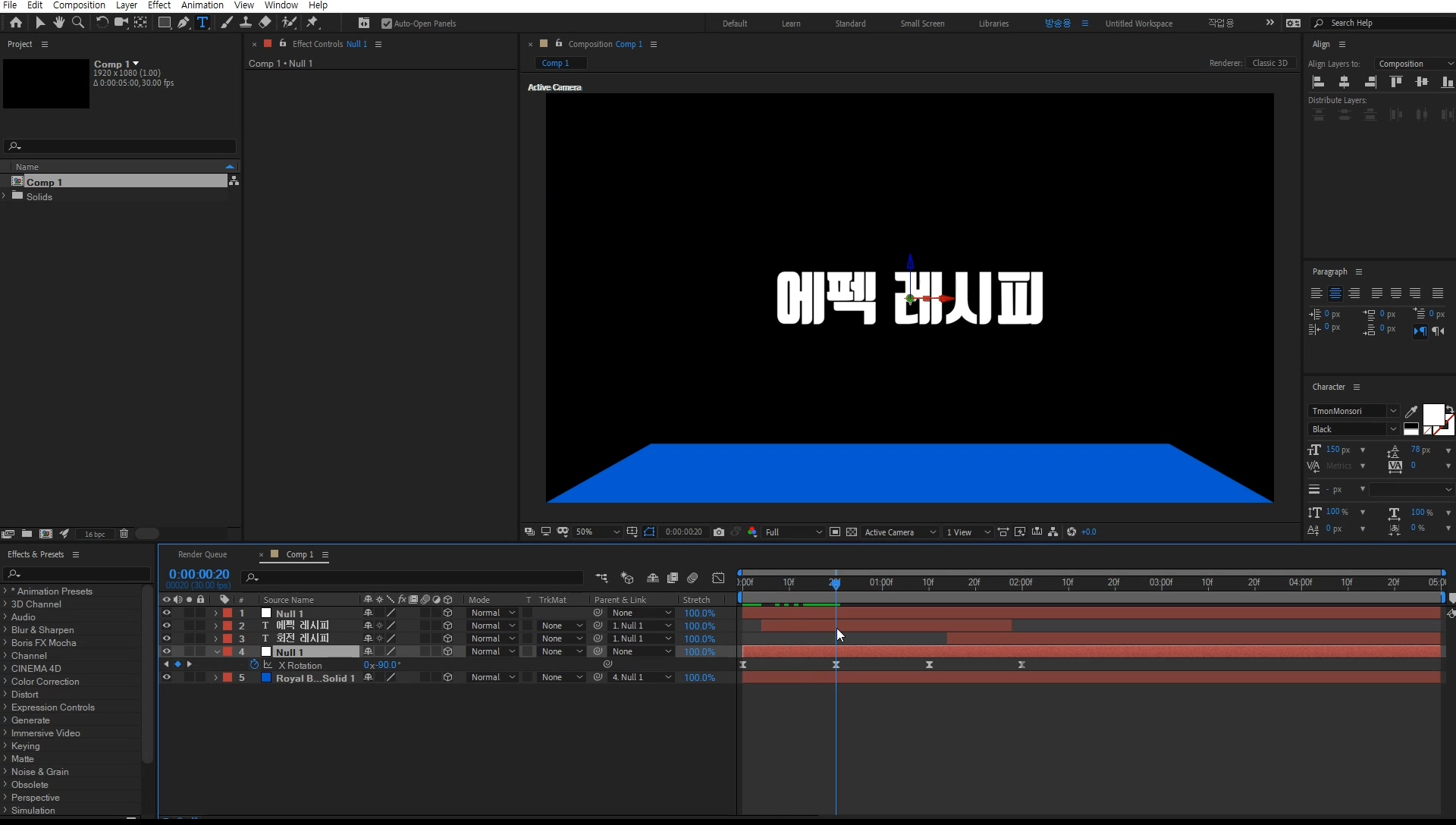Select the Pen tool
The height and width of the screenshot is (825, 1456).
pyautogui.click(x=184, y=23)
